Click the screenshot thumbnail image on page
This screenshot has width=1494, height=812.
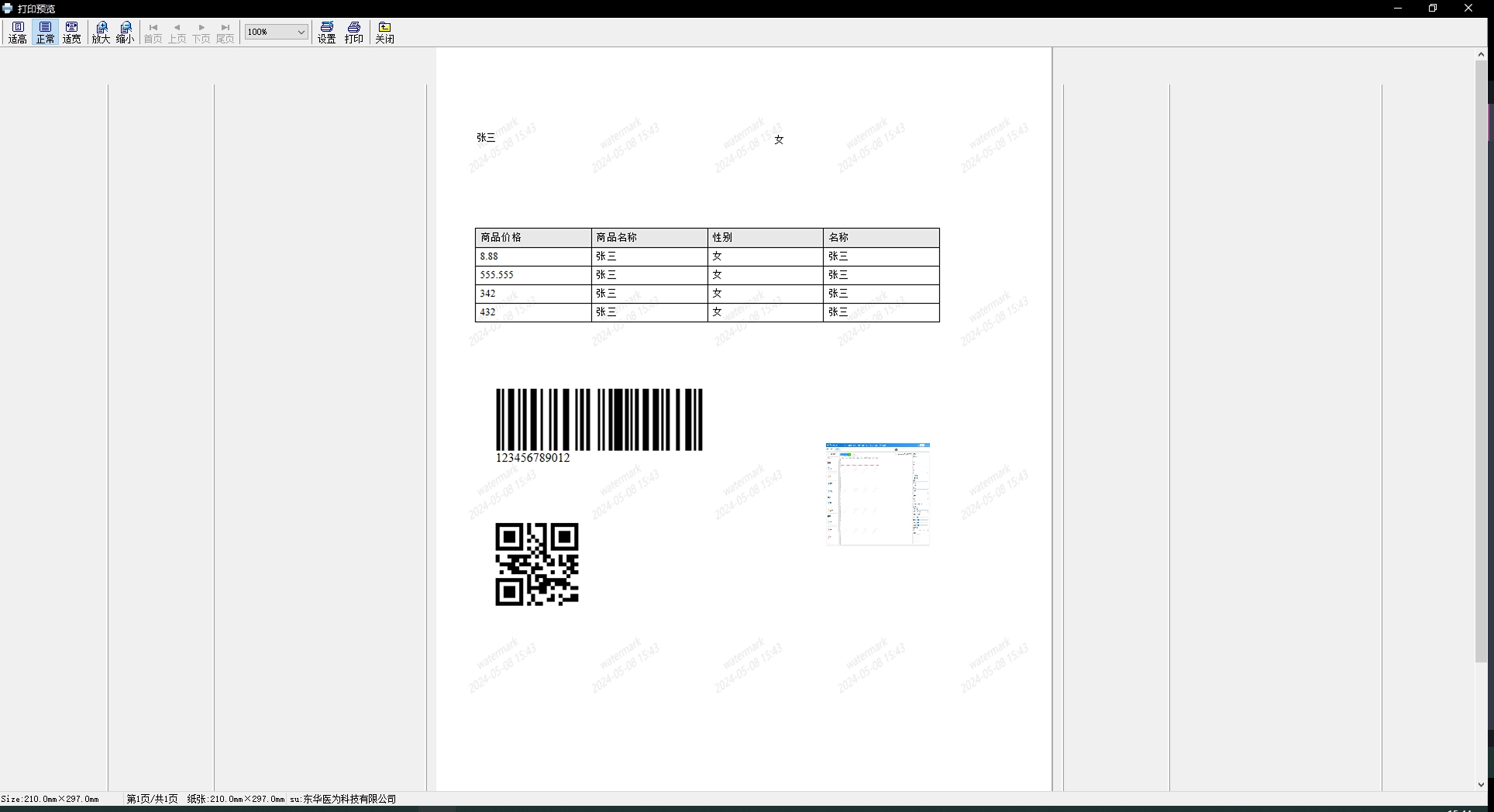[x=877, y=494]
